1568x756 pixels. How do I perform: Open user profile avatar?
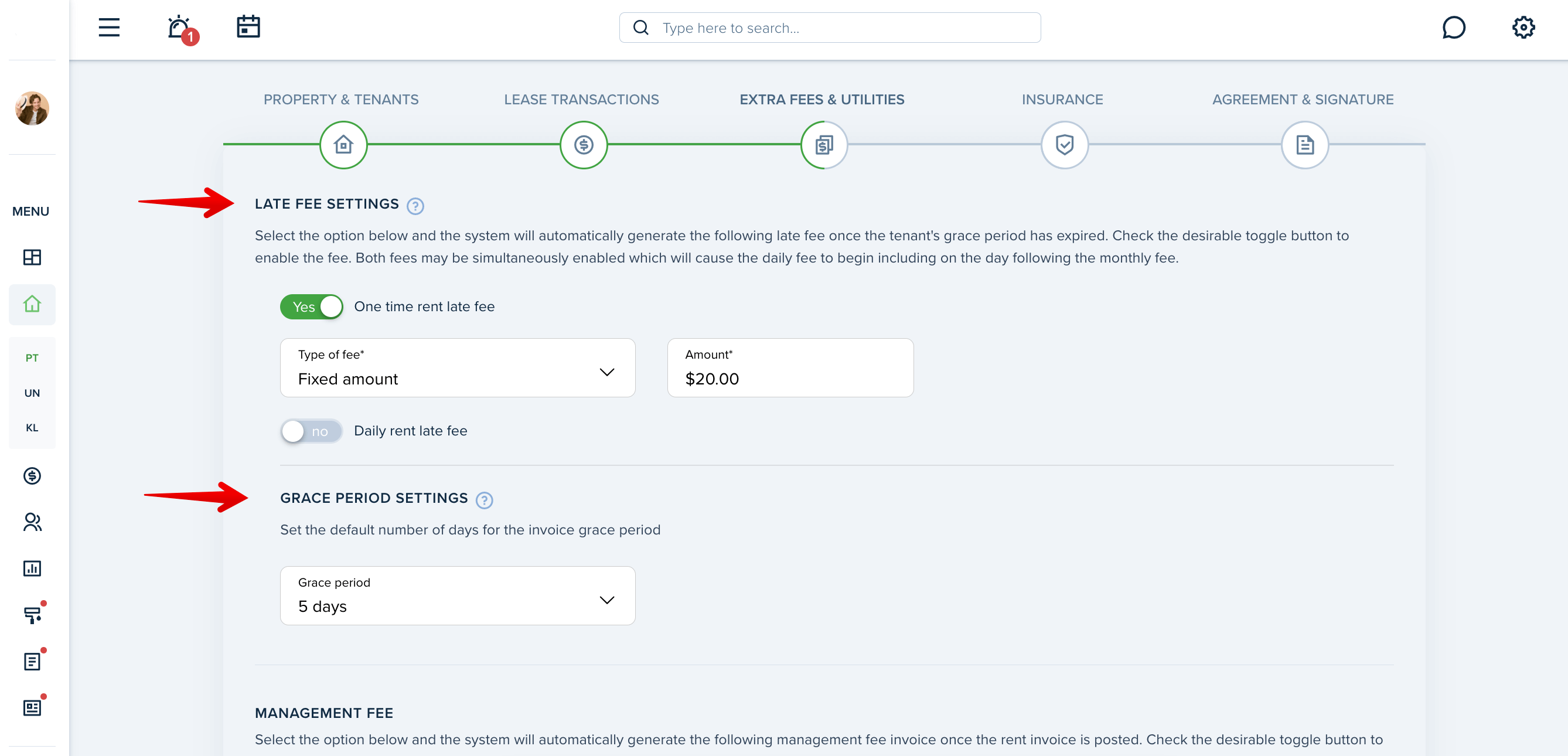[x=32, y=108]
